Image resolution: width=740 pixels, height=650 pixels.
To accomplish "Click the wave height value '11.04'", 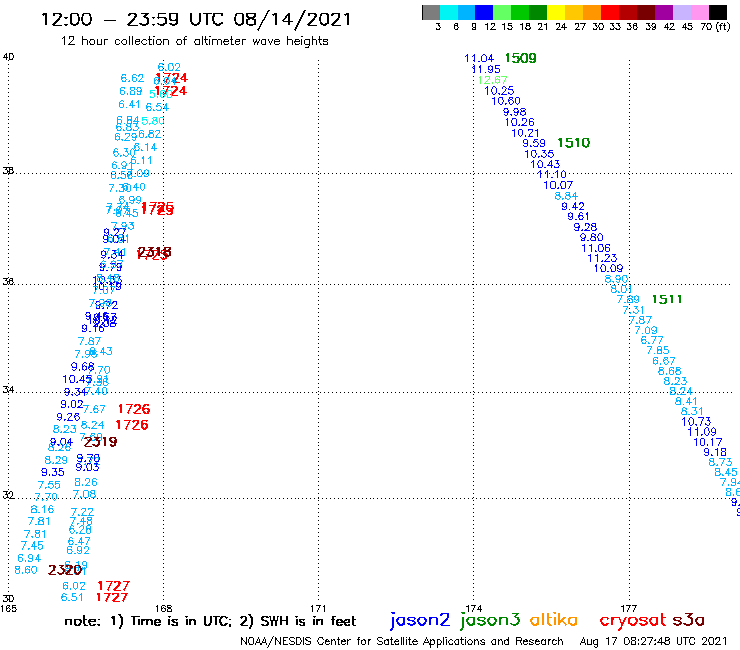I will 479,58.
